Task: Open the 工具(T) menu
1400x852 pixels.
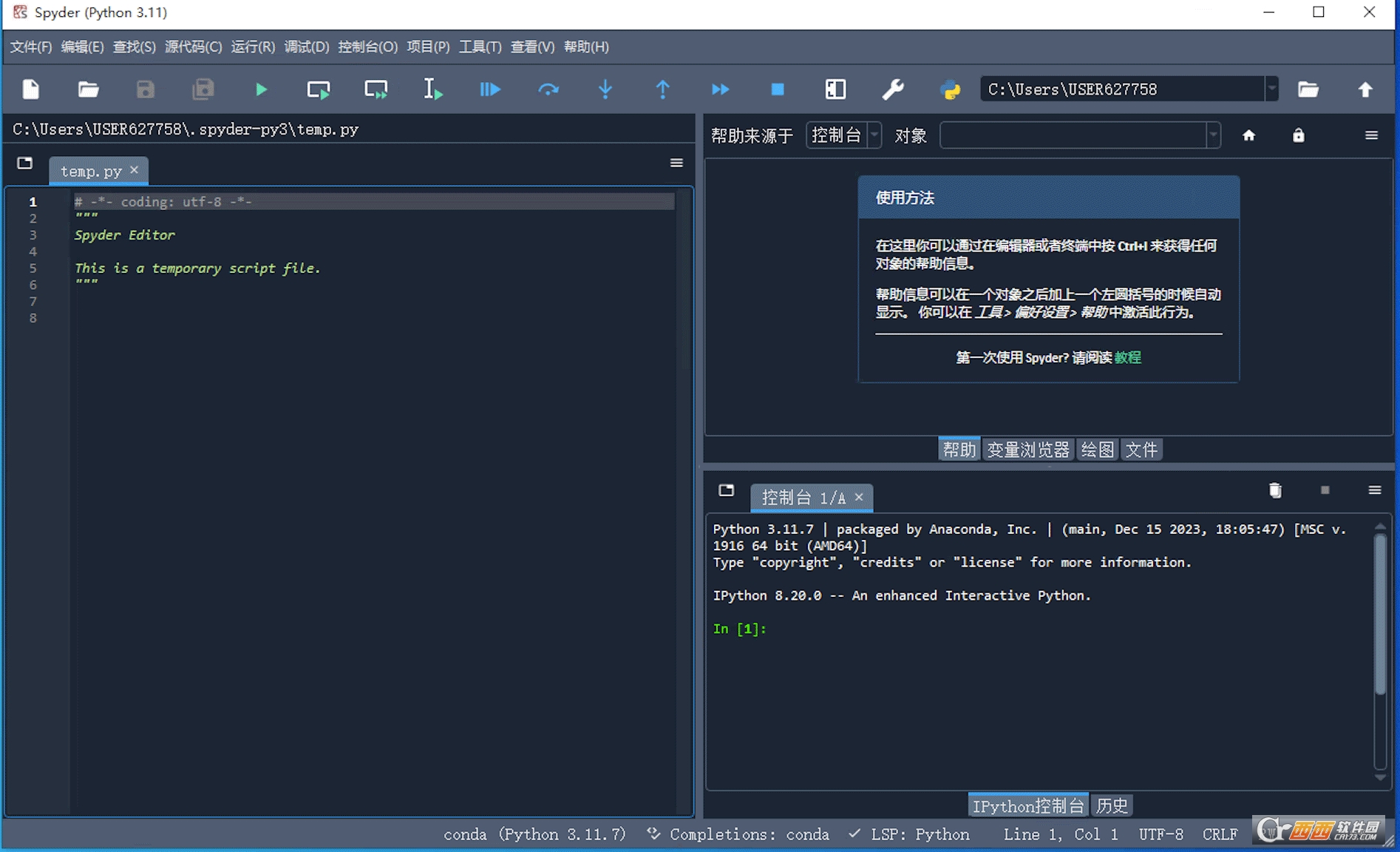Action: pyautogui.click(x=480, y=47)
